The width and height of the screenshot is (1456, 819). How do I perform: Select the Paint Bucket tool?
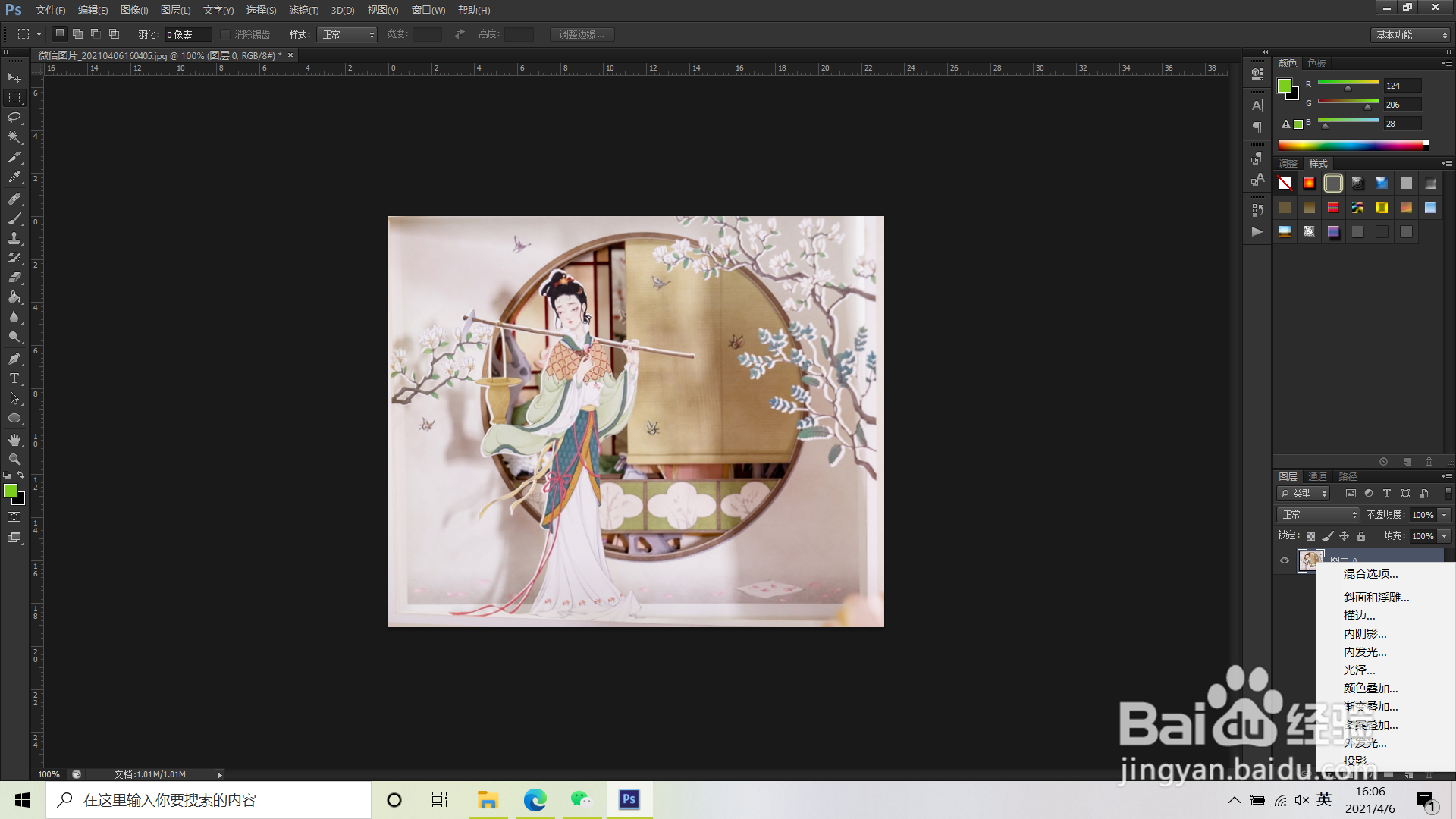tap(14, 297)
